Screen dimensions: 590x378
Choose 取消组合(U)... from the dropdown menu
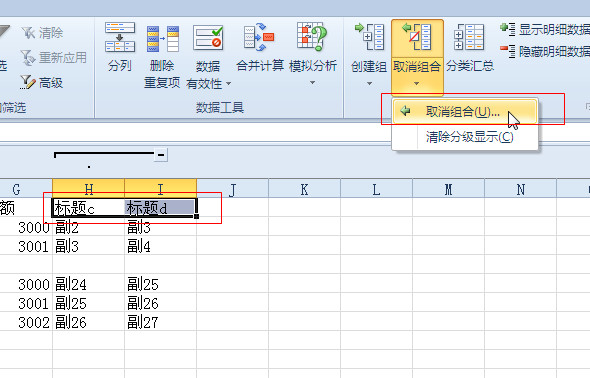pyautogui.click(x=465, y=112)
